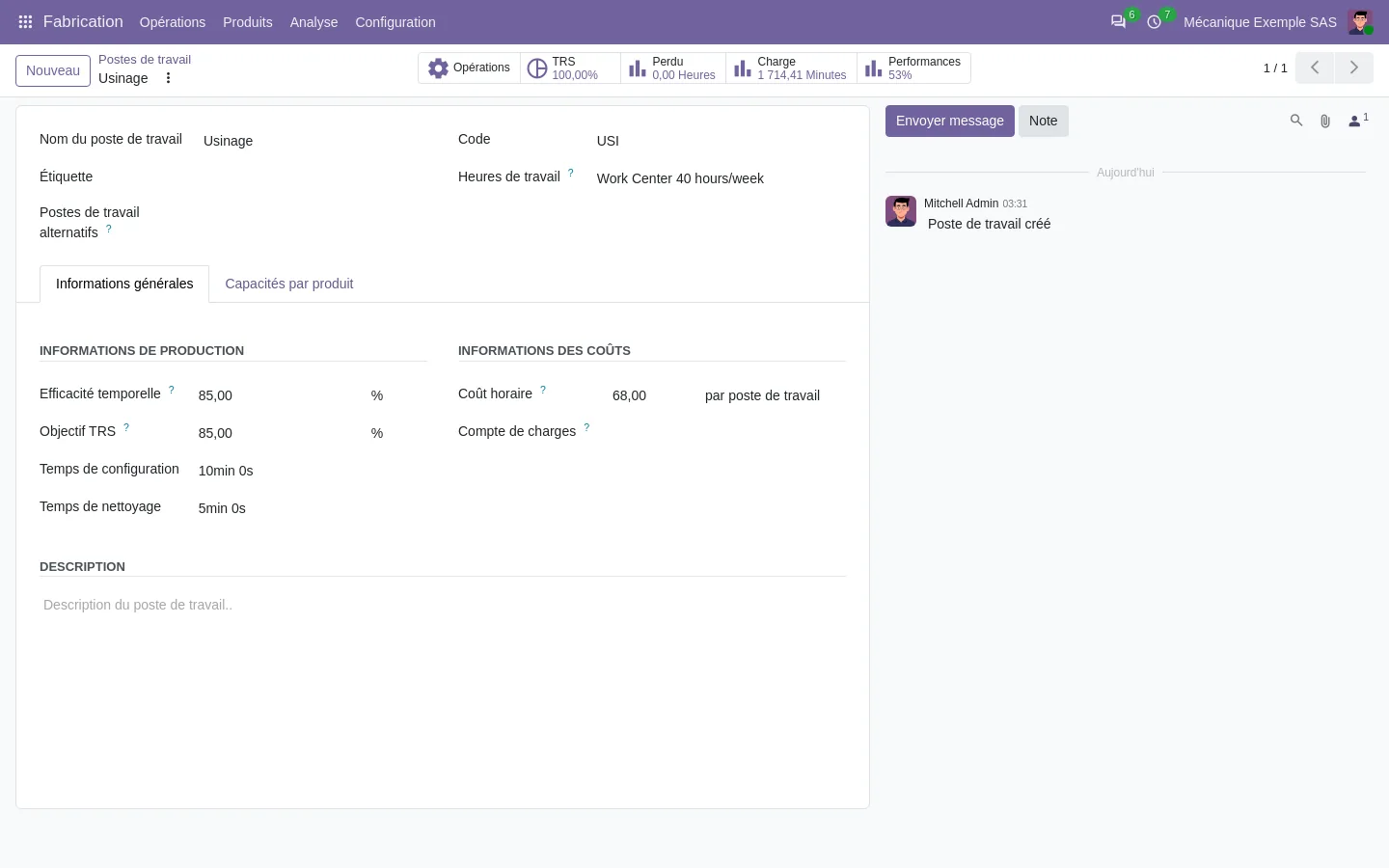Go to previous record arrow
Screen dimensions: 1389x868
coord(1315,68)
